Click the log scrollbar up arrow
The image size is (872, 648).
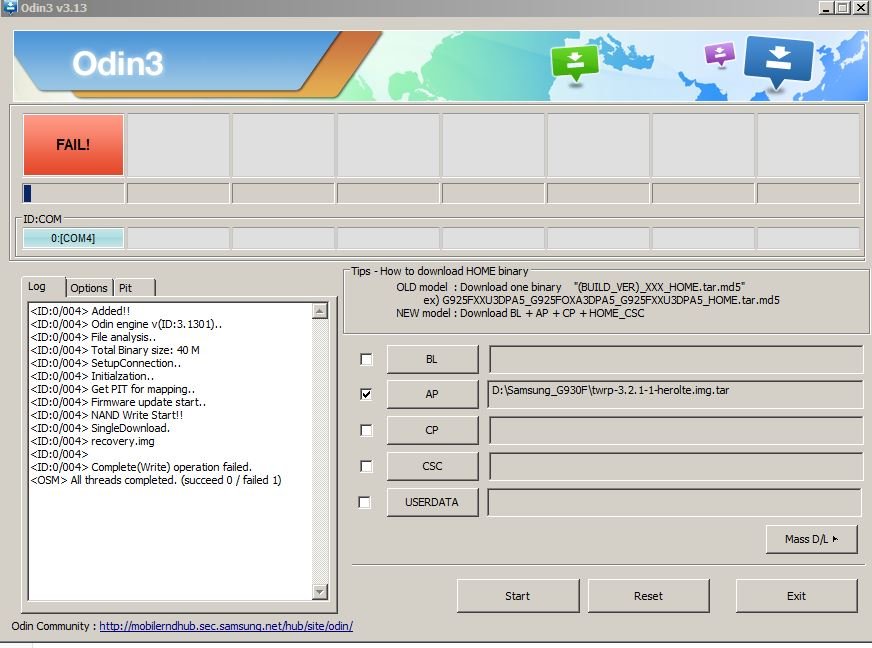[320, 311]
